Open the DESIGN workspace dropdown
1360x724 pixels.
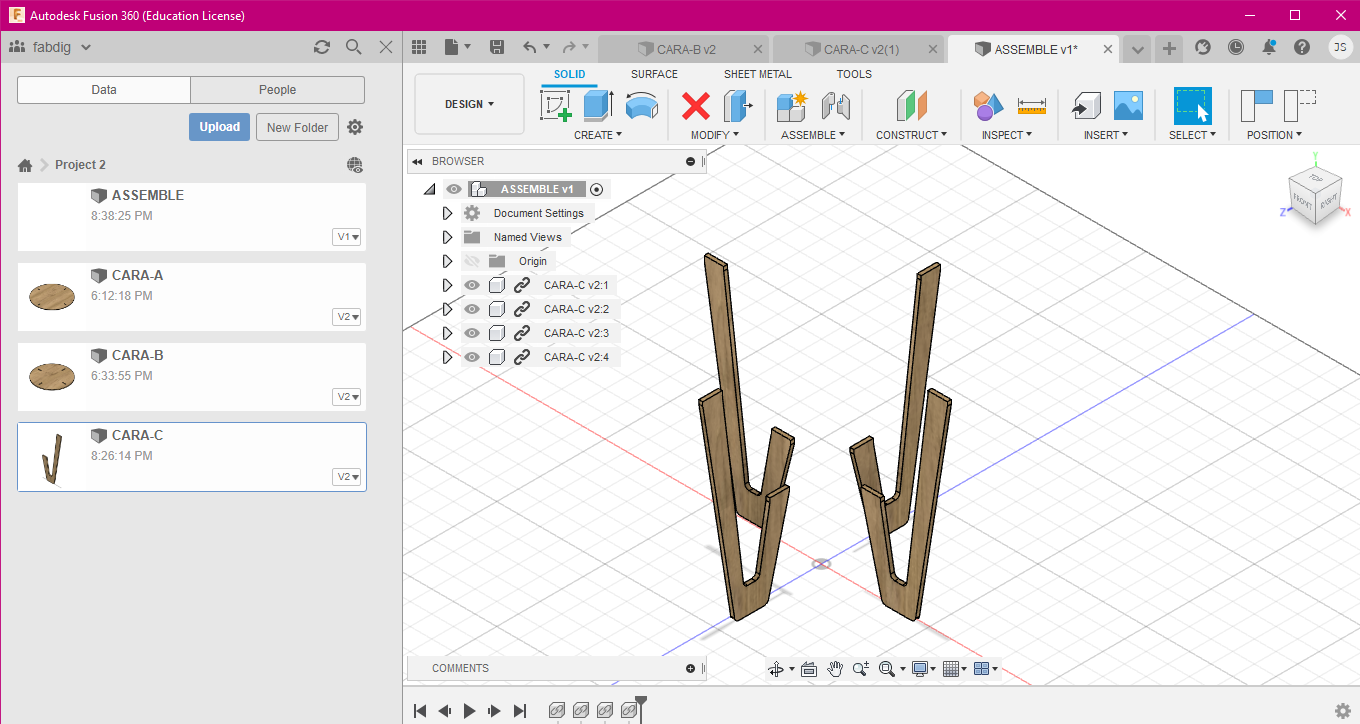click(x=469, y=104)
